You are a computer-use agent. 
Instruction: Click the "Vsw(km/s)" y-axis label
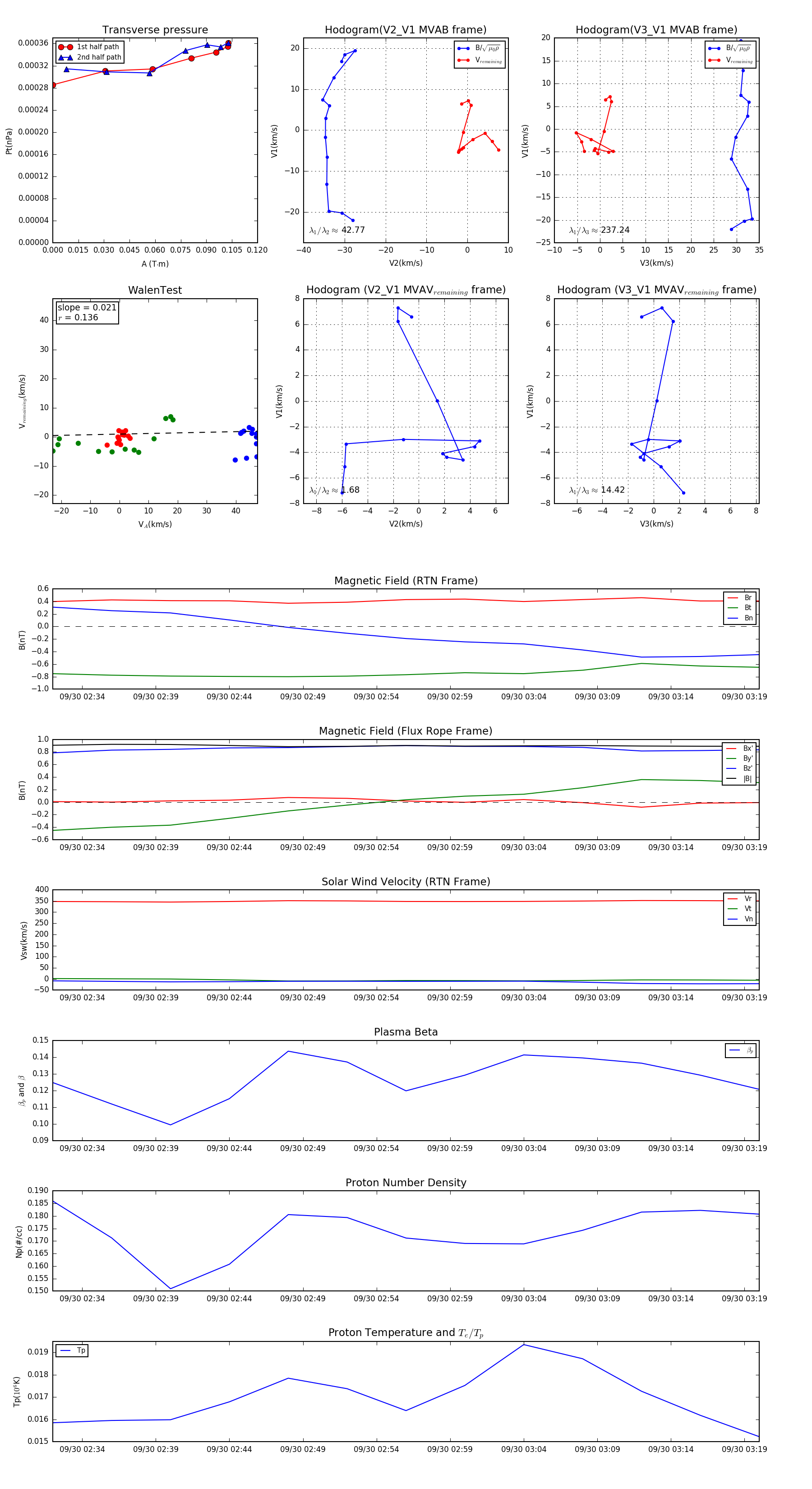coord(24,940)
